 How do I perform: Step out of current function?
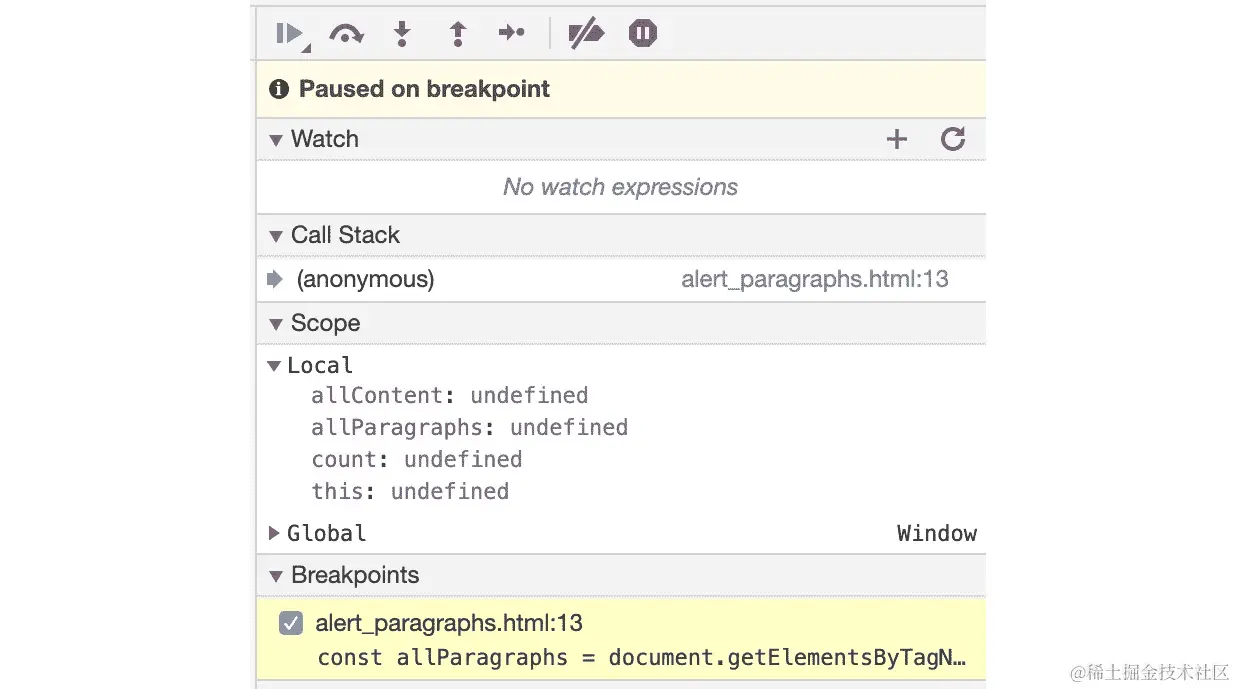coord(457,34)
